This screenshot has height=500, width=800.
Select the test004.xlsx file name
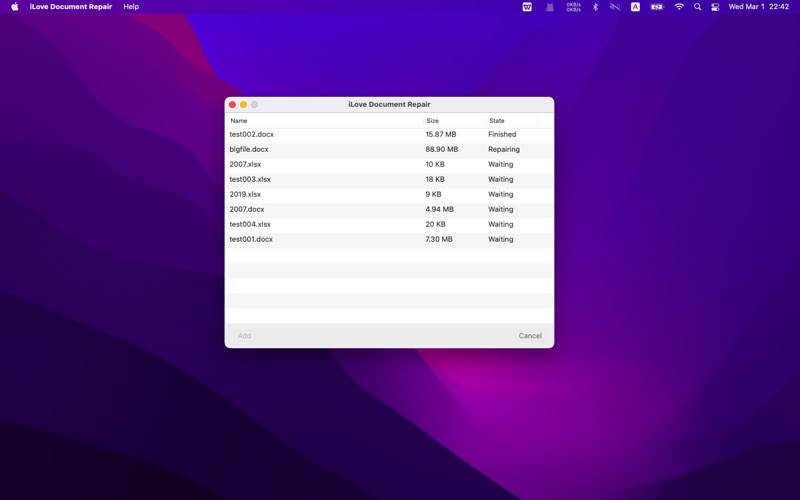(x=250, y=224)
